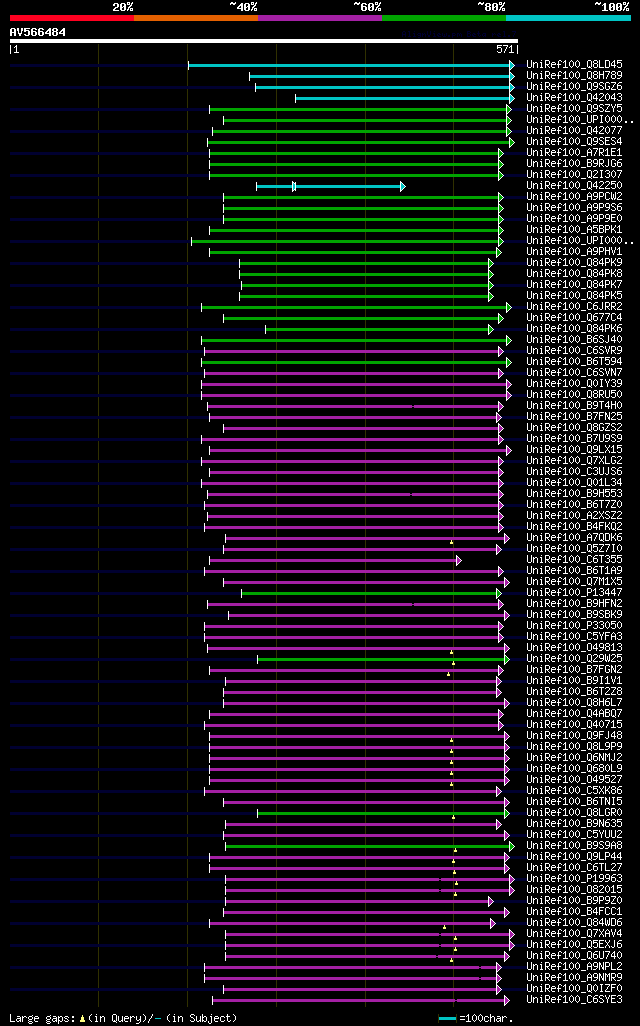The width and height of the screenshot is (640, 1026).
Task: Click the UniRef100_B9P9Z0 label
Action: click(x=575, y=900)
